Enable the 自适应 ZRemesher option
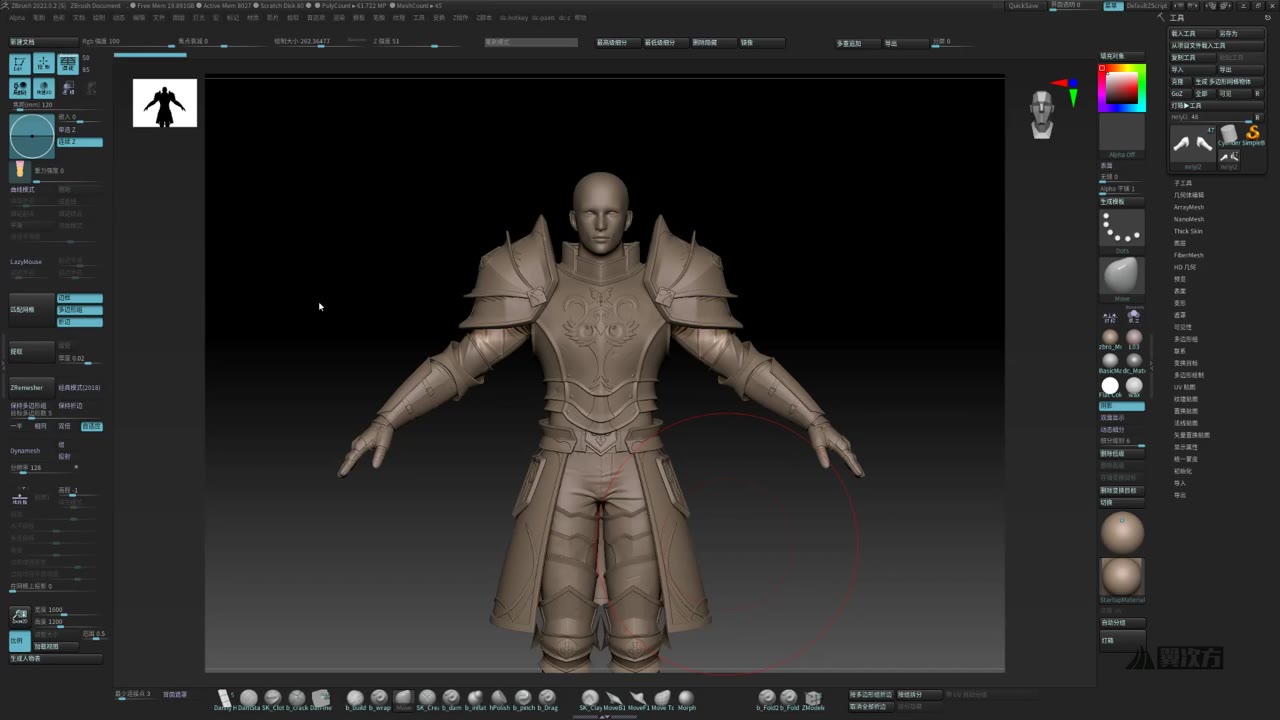The image size is (1280, 720). tap(91, 426)
